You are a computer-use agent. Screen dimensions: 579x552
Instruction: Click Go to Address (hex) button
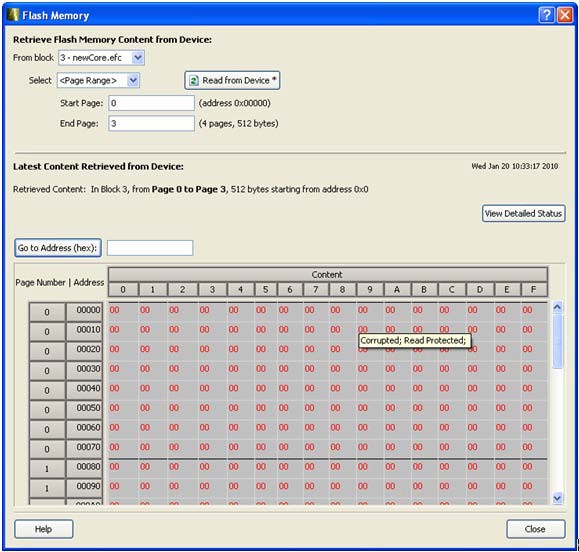coord(58,248)
